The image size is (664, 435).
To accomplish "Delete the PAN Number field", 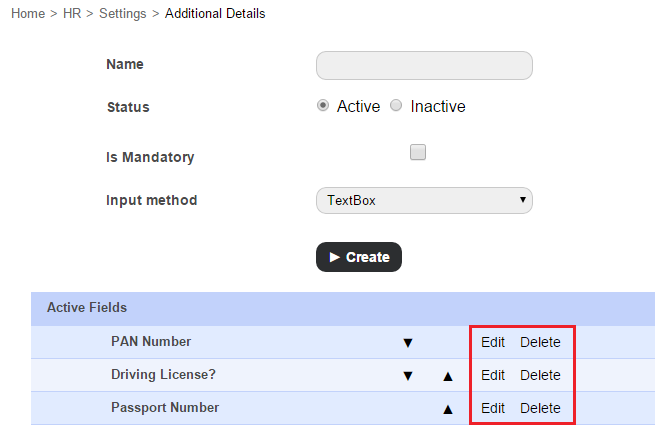I will (540, 342).
